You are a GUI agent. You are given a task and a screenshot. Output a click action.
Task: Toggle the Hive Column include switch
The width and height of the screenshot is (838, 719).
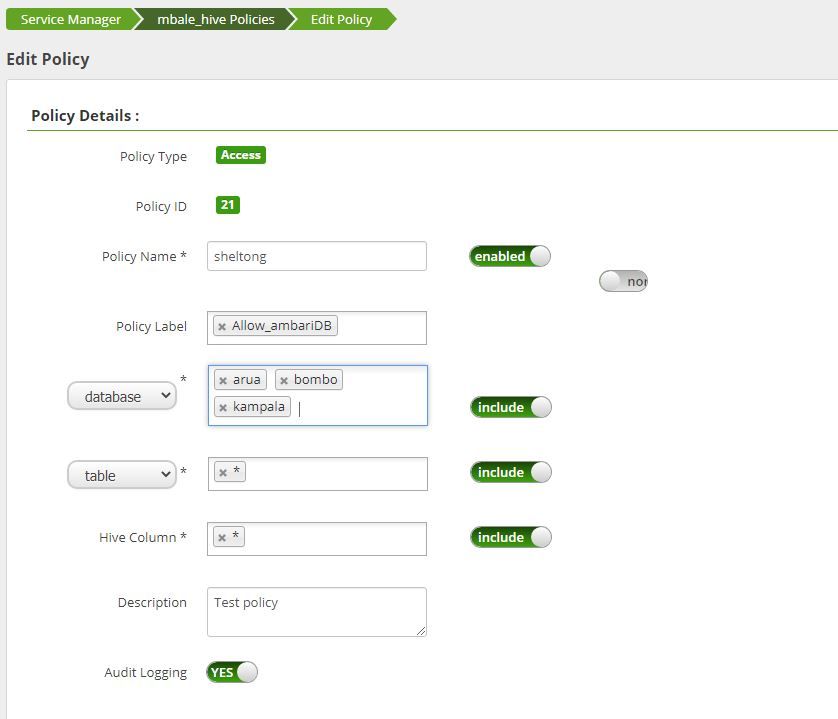510,537
